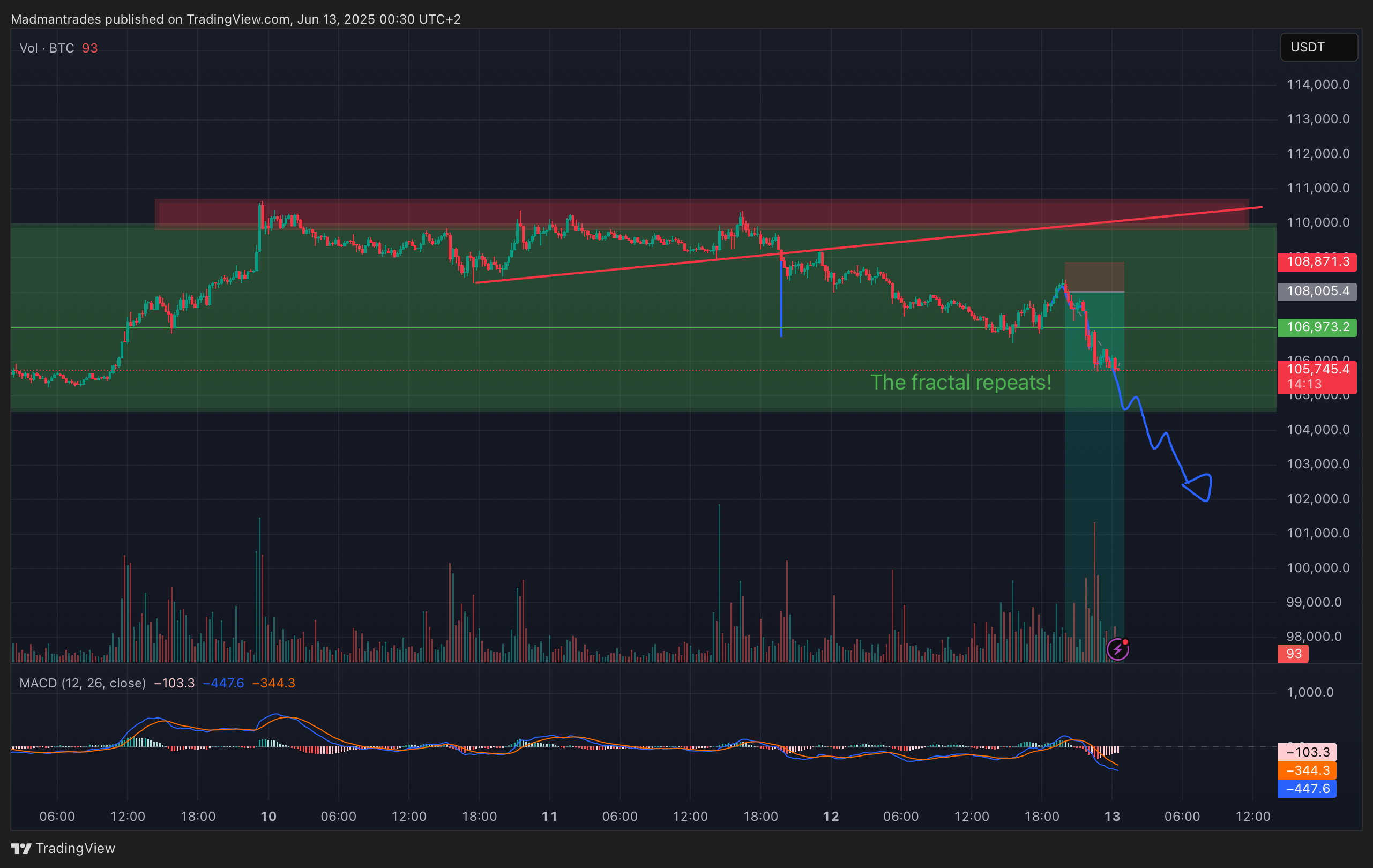Click the date label 12 on time axis
1373x868 pixels.
click(x=831, y=816)
